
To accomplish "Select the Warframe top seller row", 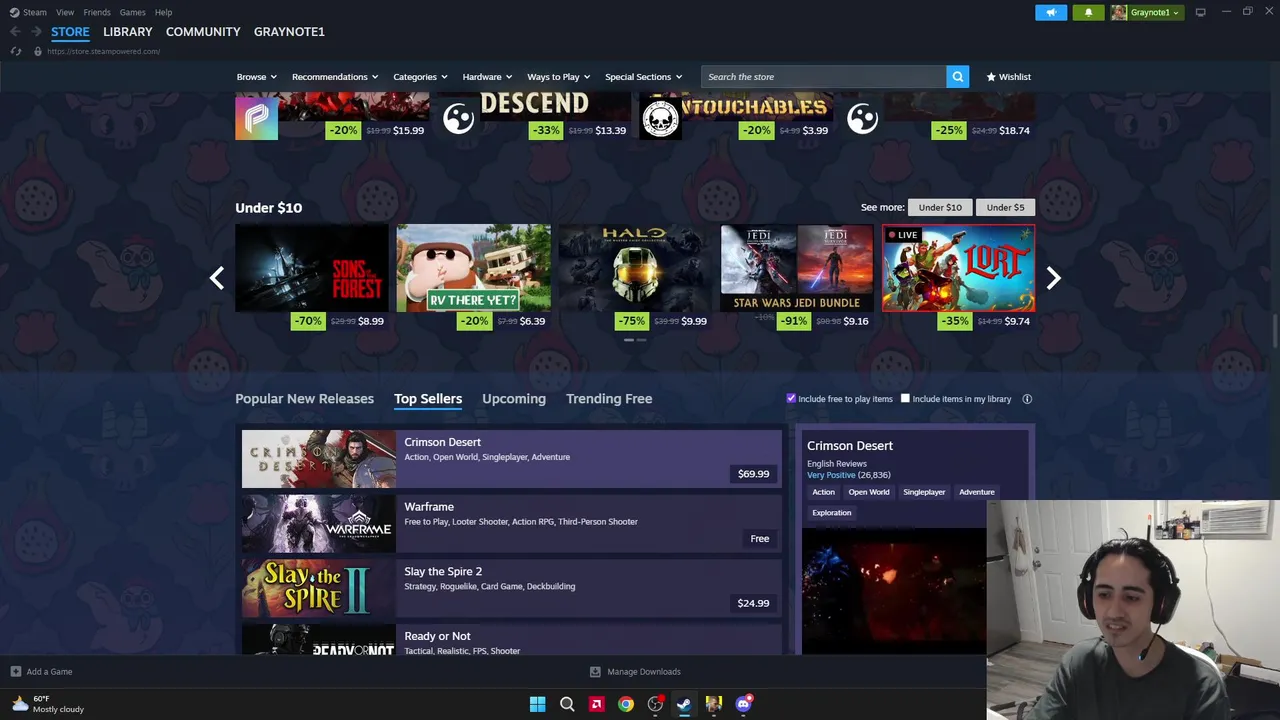I will click(x=511, y=523).
